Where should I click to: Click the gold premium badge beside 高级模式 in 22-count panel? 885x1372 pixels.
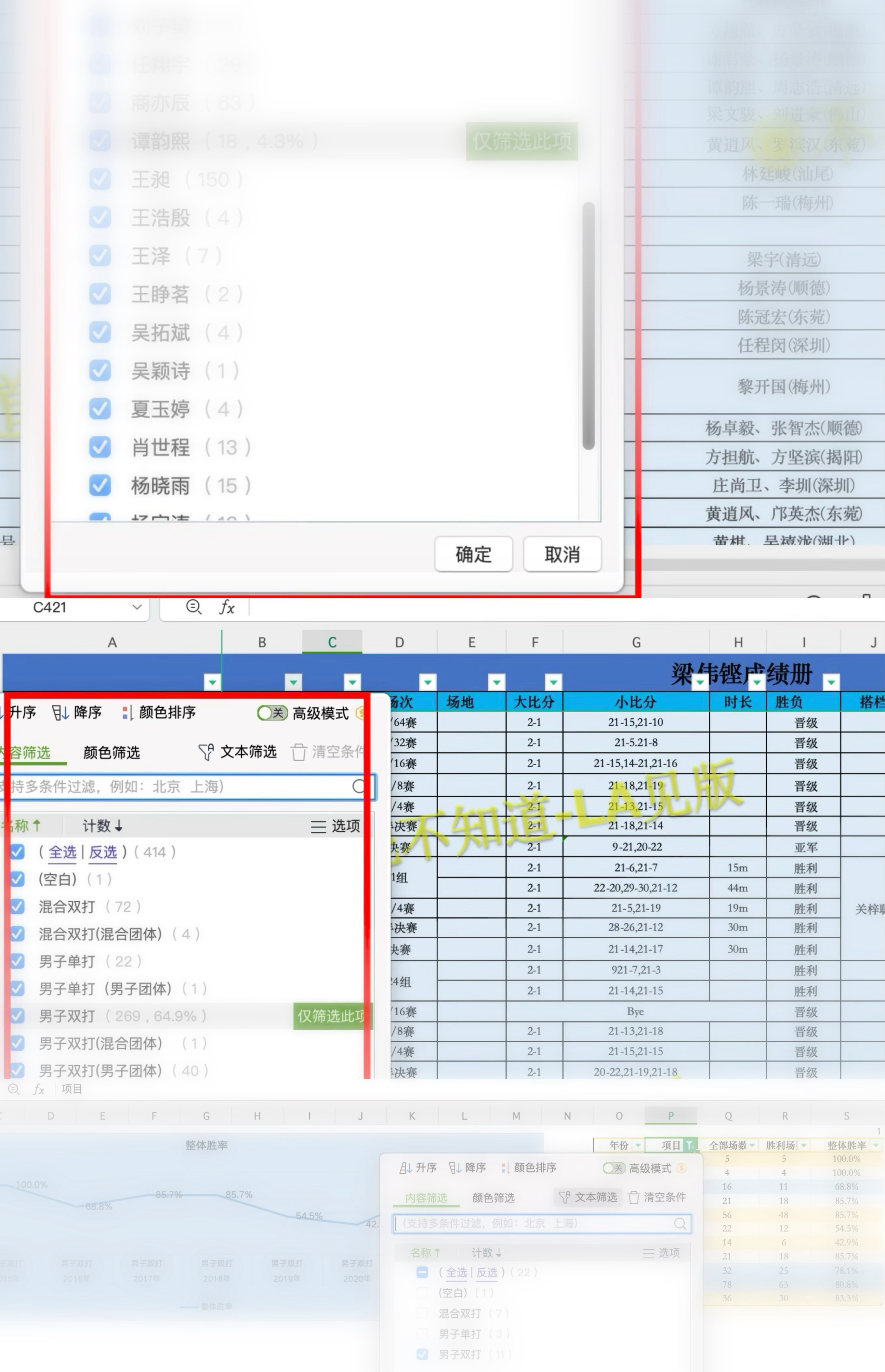[x=681, y=1168]
